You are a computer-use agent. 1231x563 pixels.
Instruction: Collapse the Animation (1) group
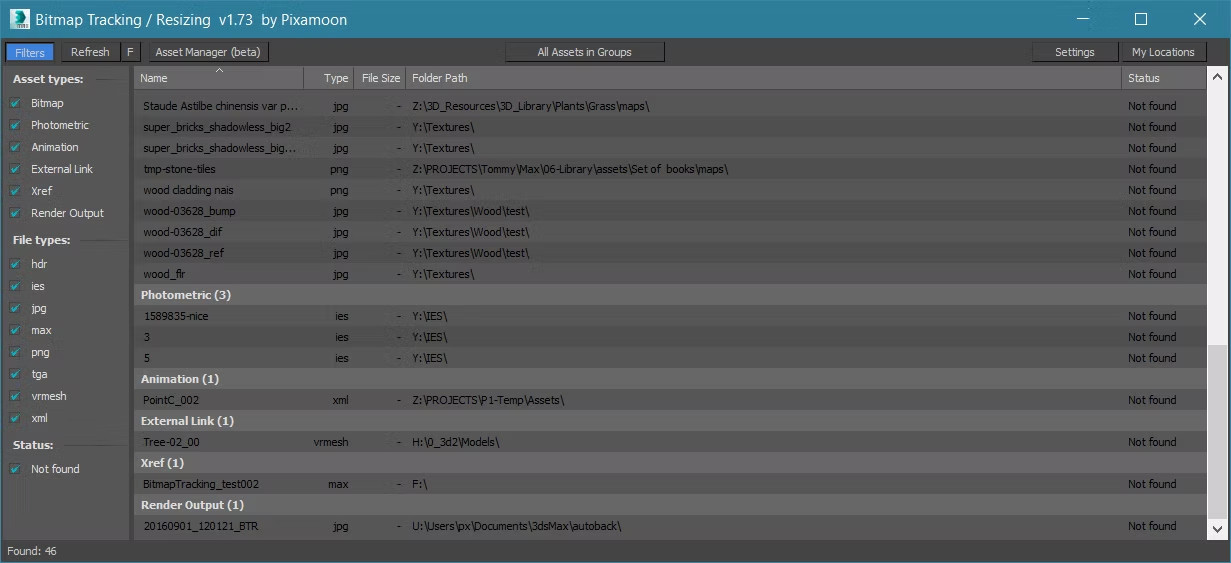coord(670,379)
